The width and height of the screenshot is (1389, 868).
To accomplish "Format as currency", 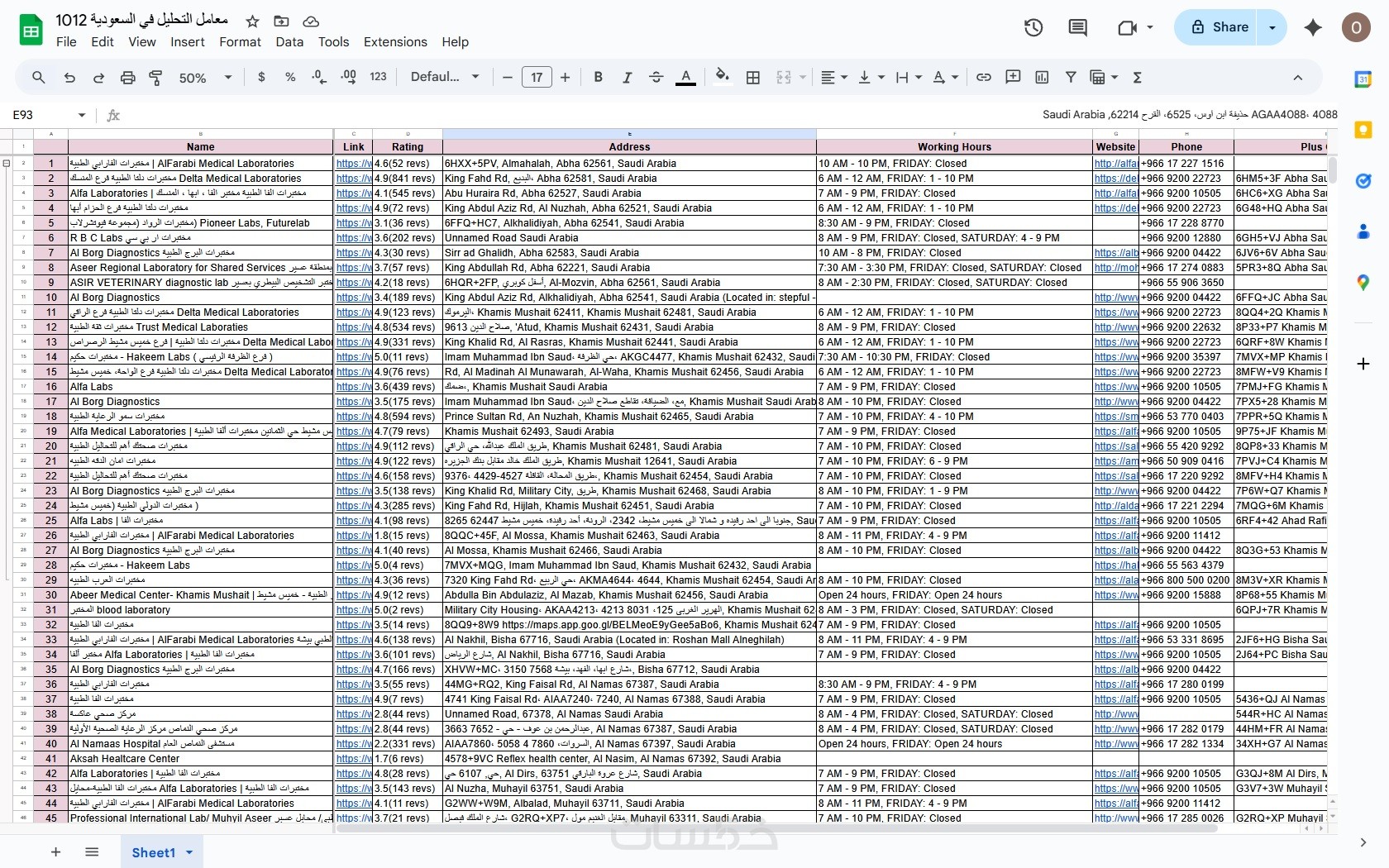I will 261,77.
